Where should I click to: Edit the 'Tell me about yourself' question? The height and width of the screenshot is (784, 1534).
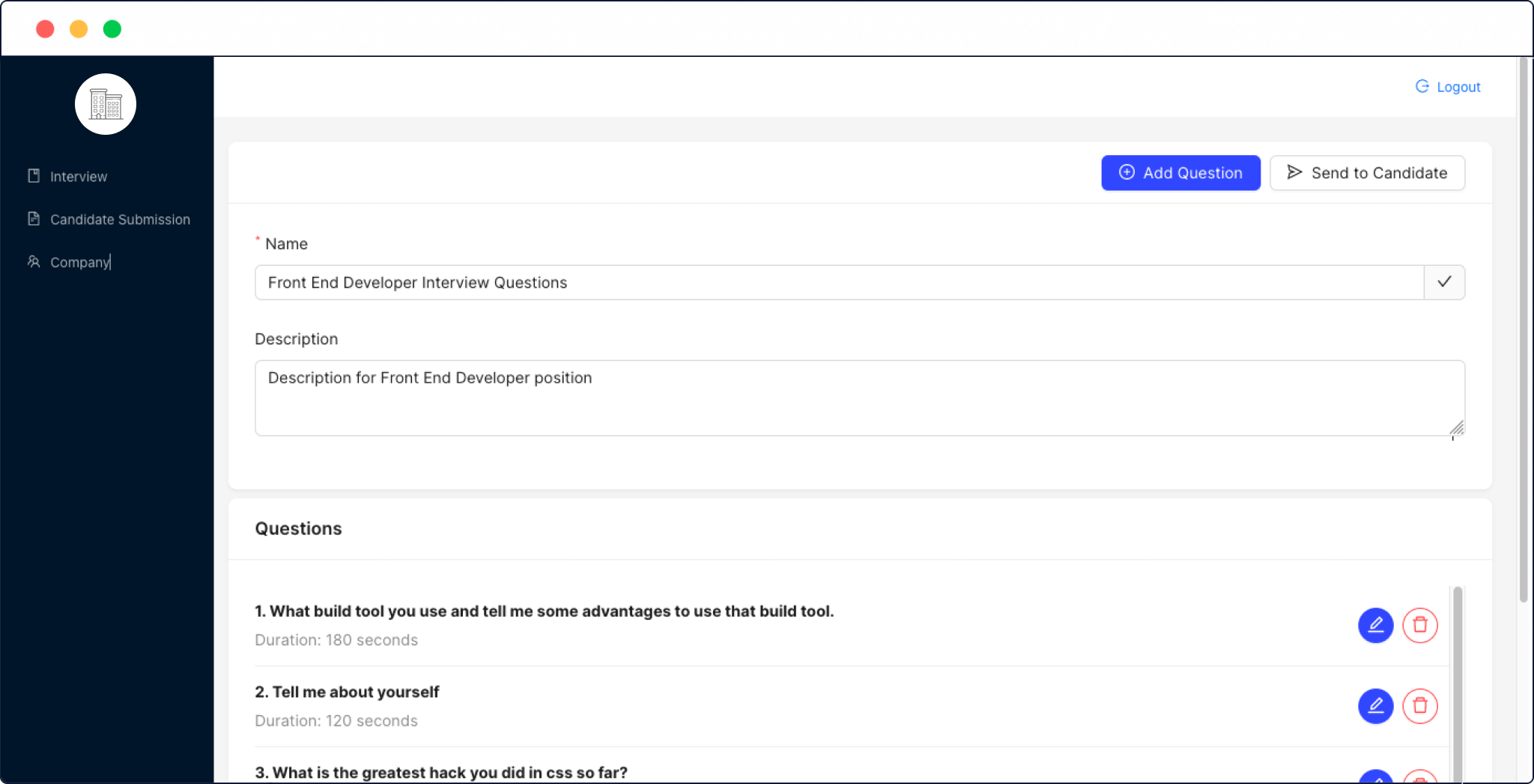1376,706
